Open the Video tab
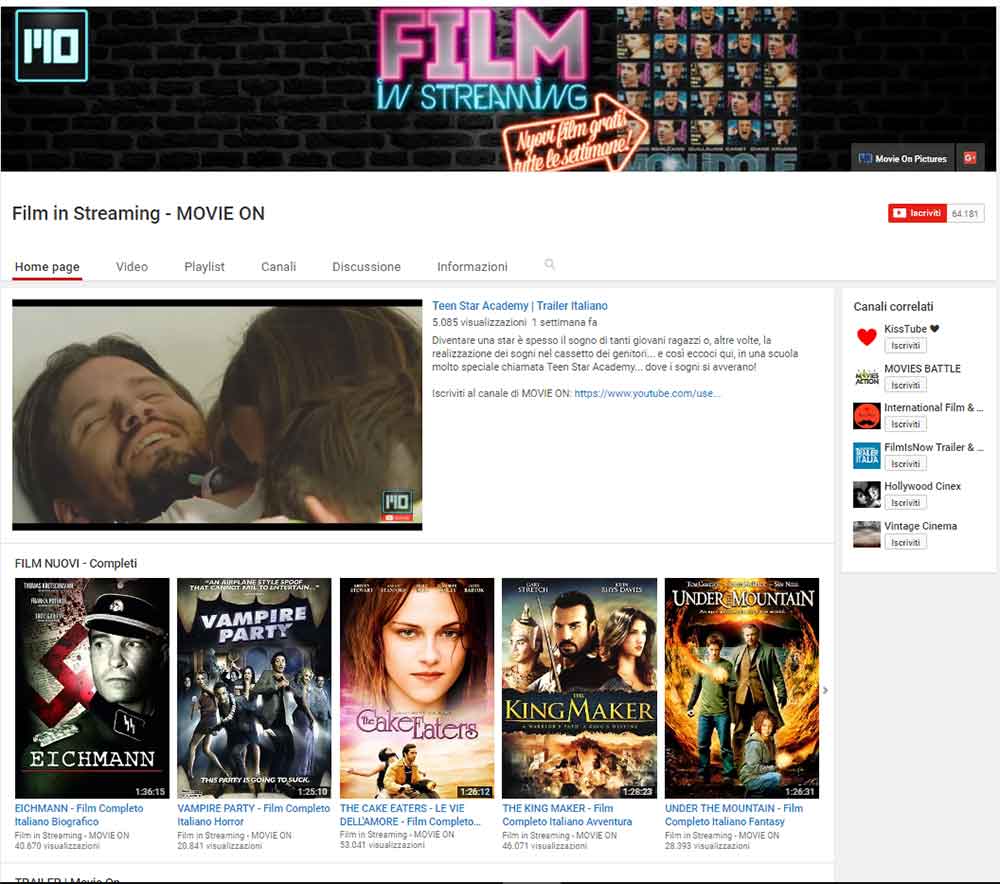 [132, 267]
